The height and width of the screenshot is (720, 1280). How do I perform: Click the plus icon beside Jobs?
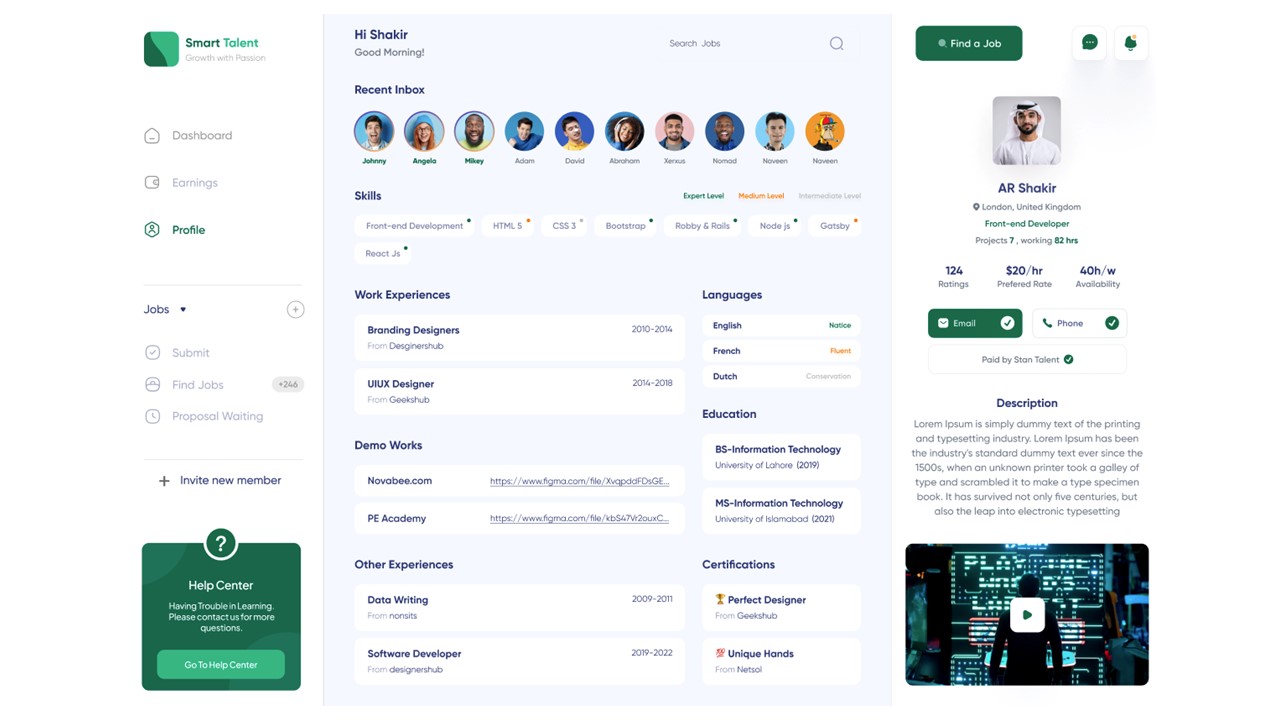coord(295,310)
